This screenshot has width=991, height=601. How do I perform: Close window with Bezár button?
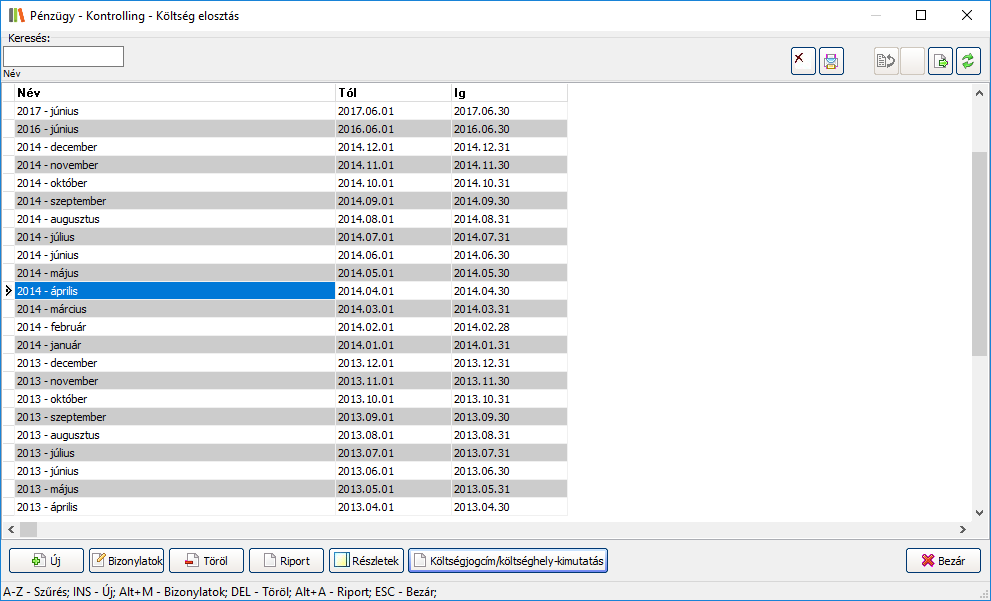click(943, 561)
